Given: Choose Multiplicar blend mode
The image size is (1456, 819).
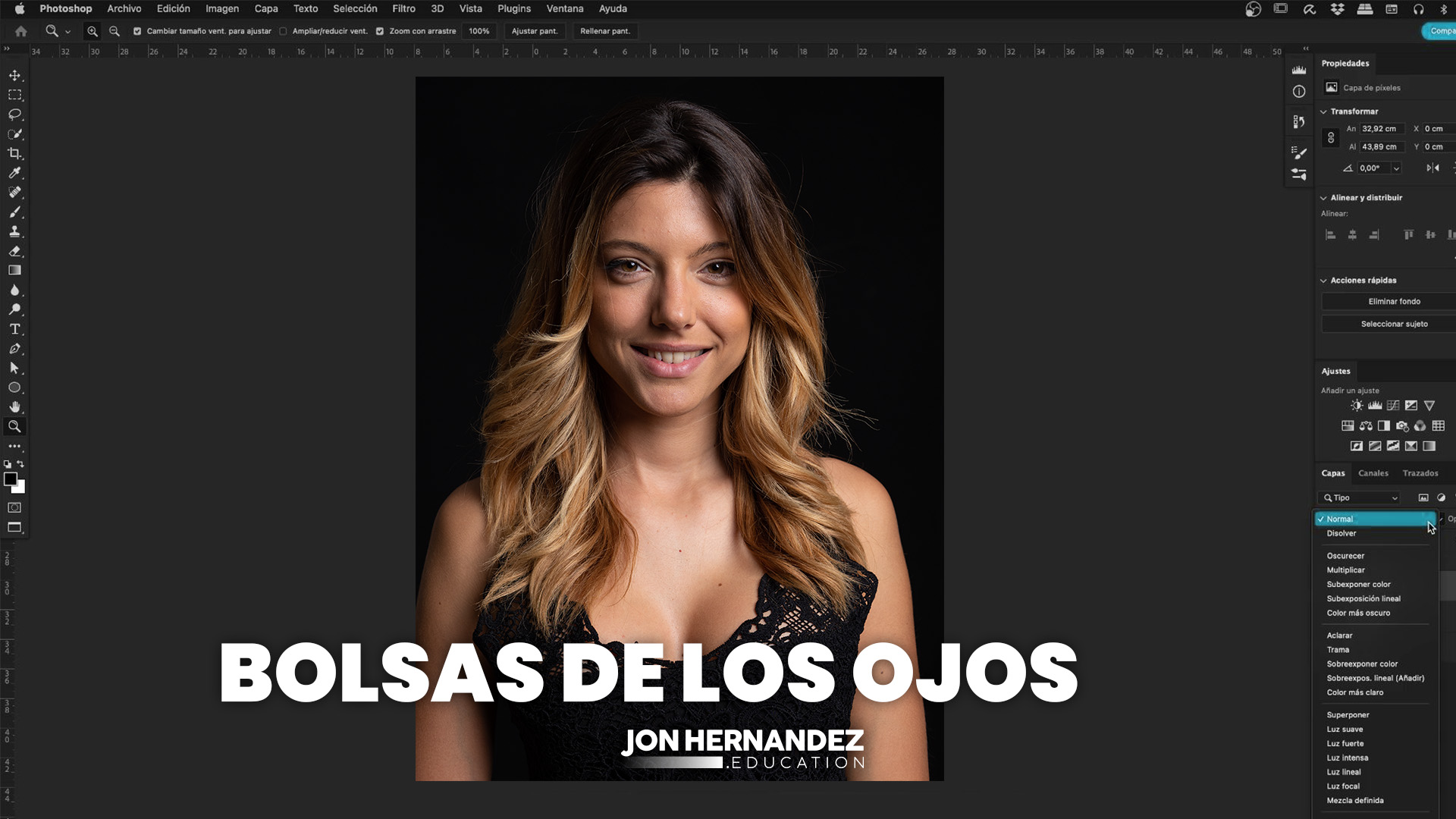Looking at the screenshot, I should tap(1345, 570).
